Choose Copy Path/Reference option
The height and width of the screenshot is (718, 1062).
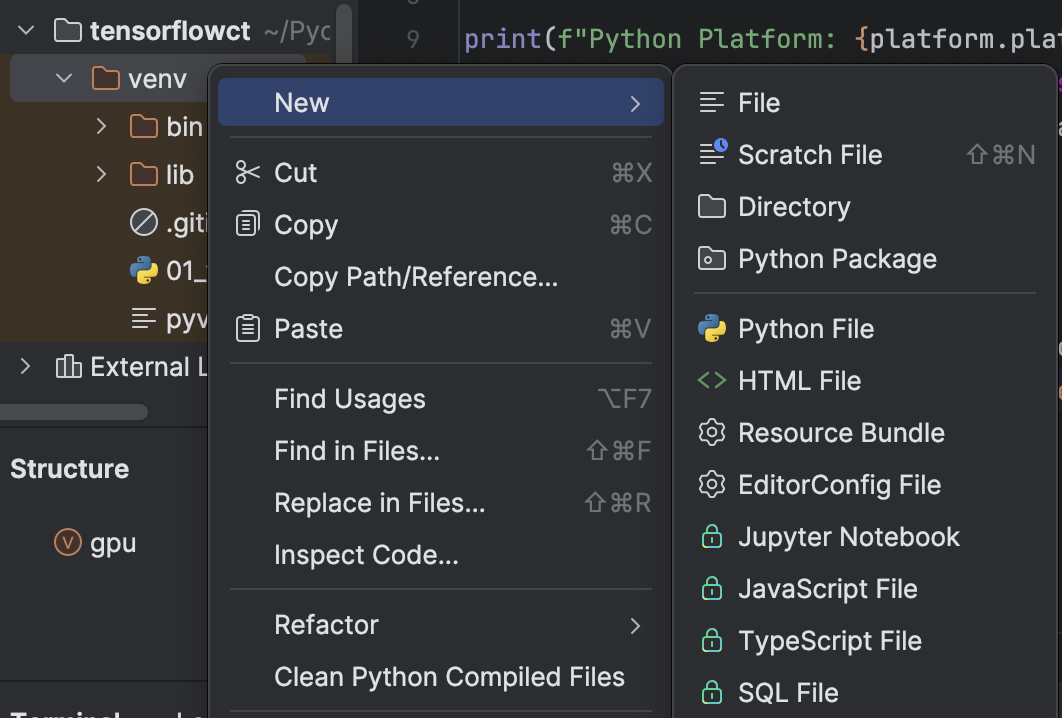click(x=416, y=277)
